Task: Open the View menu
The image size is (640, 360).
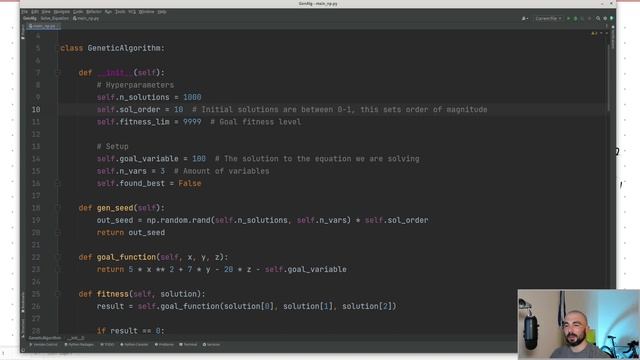Action: (46, 12)
